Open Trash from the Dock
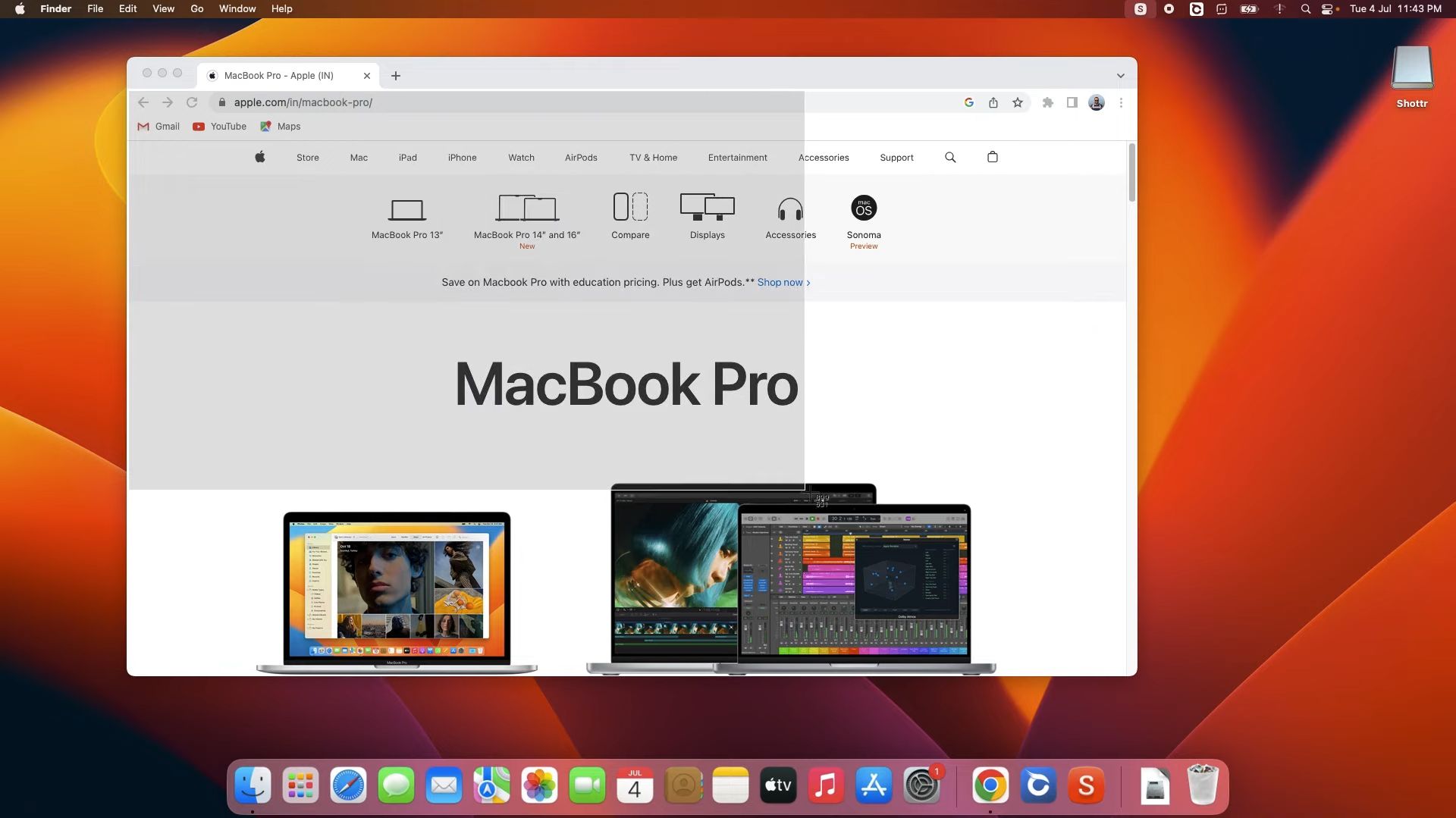This screenshot has width=1456, height=818. [x=1203, y=785]
